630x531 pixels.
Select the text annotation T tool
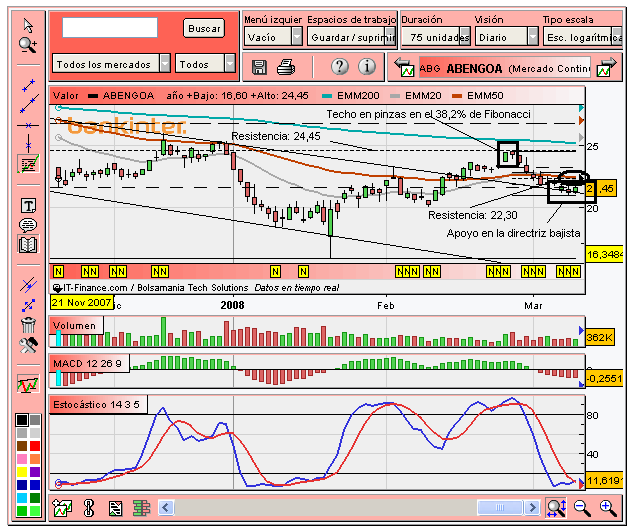point(28,206)
